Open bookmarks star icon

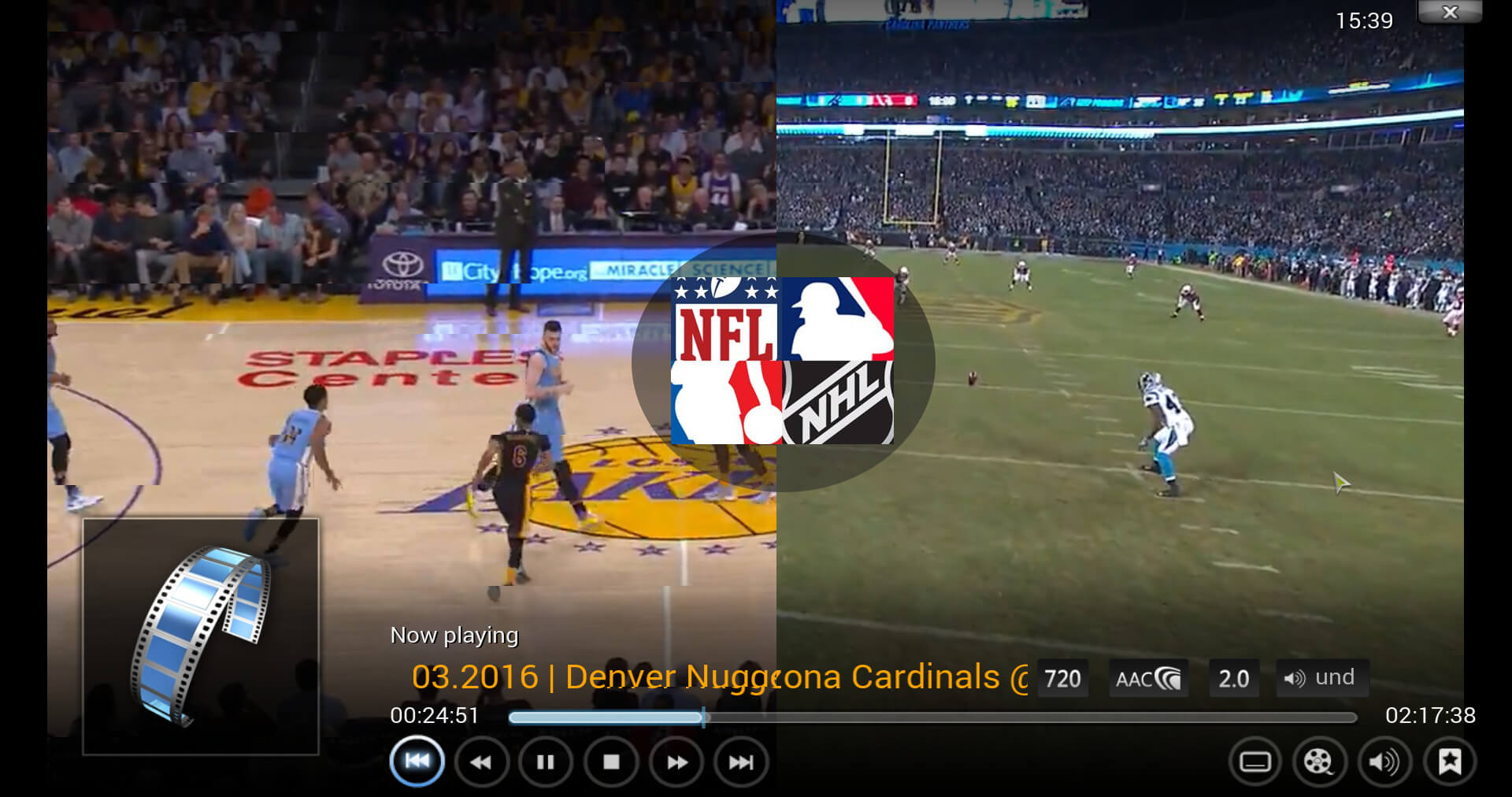tap(1450, 762)
